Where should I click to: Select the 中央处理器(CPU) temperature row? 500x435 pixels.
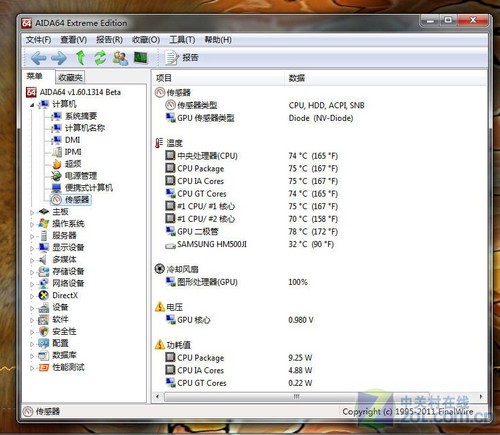pos(252,156)
